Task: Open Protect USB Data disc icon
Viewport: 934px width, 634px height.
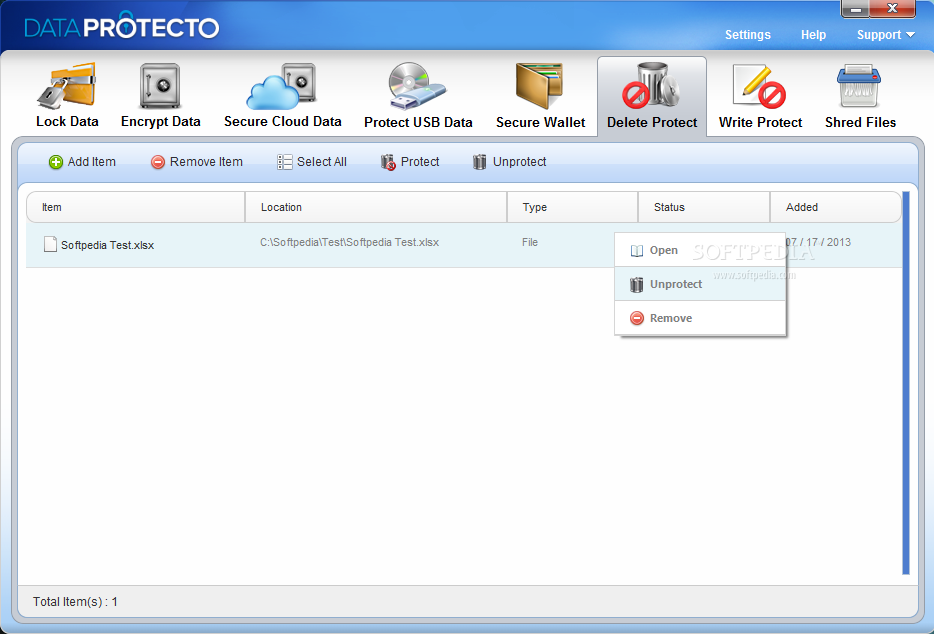Action: click(x=417, y=86)
